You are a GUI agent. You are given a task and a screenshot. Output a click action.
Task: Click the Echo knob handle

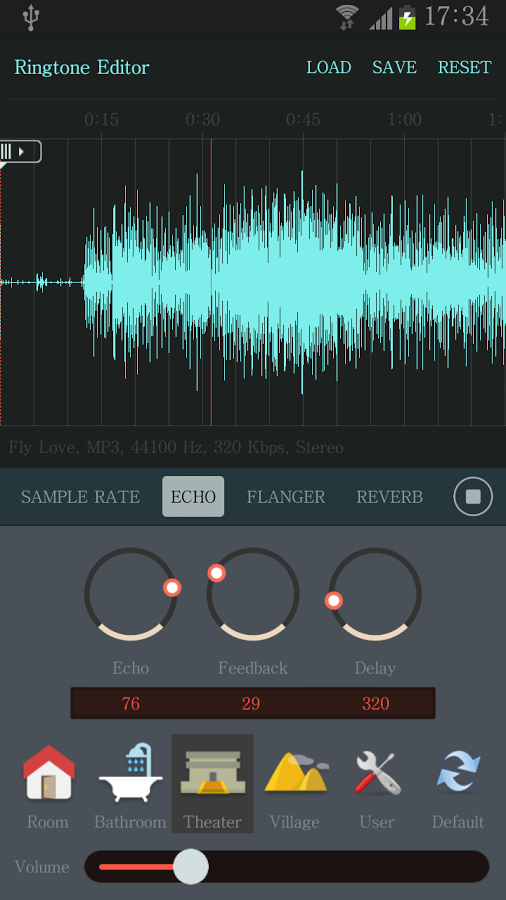tap(172, 587)
